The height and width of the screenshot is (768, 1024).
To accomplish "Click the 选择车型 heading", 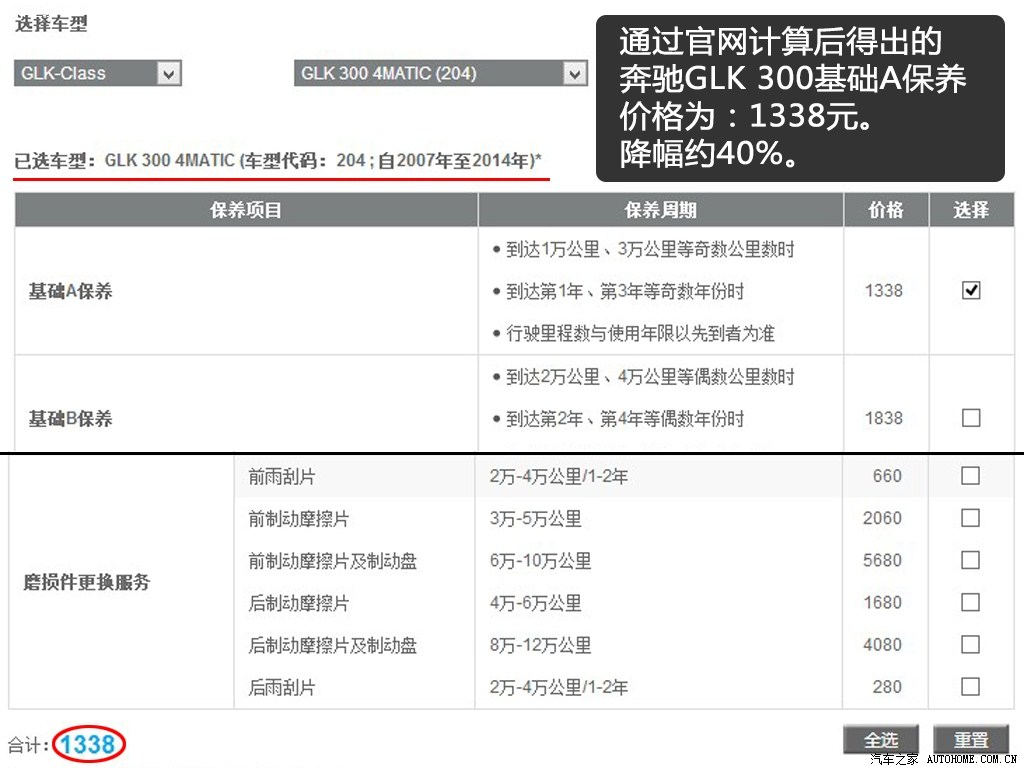I will [51, 24].
